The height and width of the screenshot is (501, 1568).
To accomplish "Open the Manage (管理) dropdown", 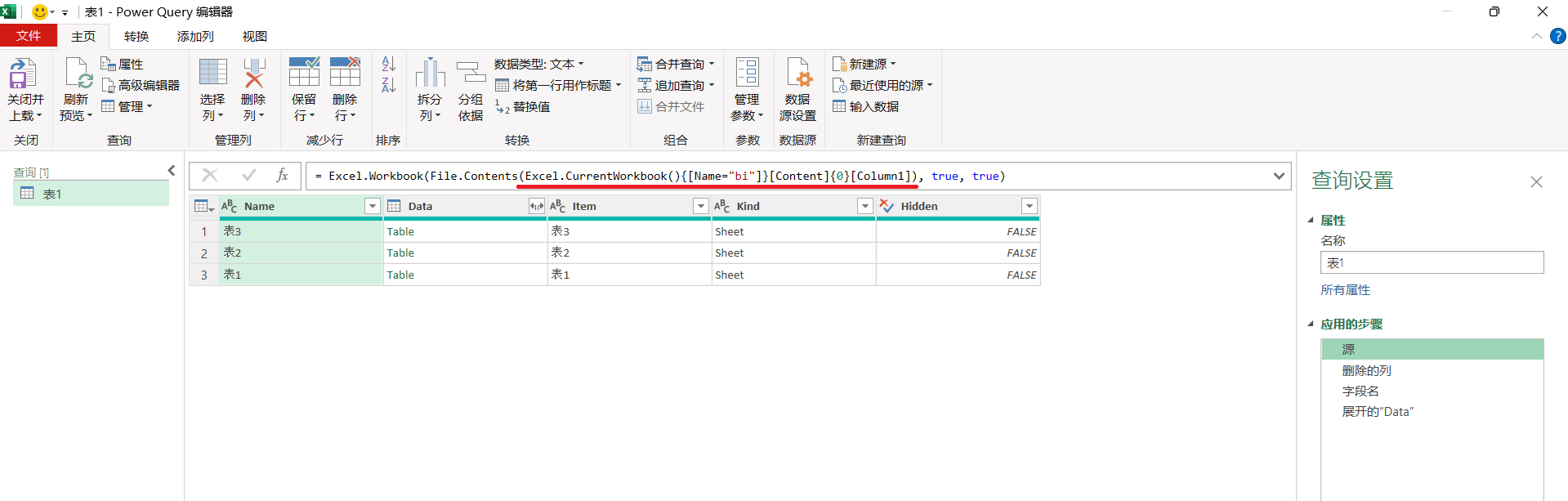I will coord(127,106).
